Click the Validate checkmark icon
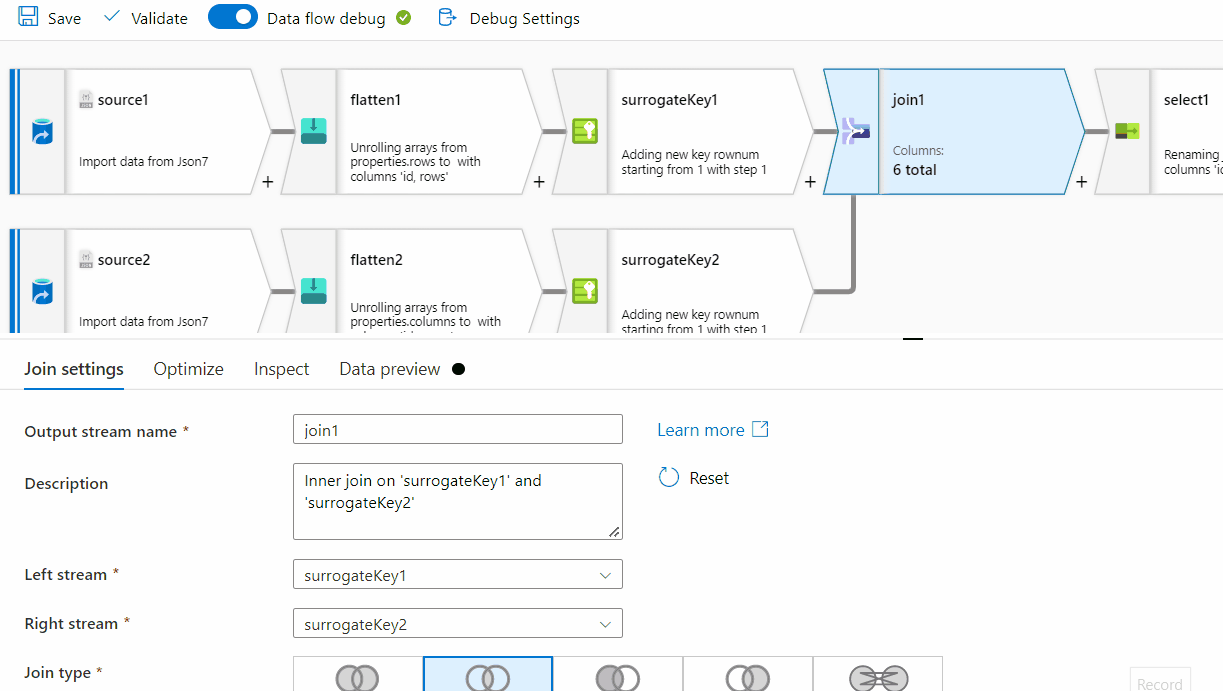This screenshot has height=691, width=1223. [112, 17]
